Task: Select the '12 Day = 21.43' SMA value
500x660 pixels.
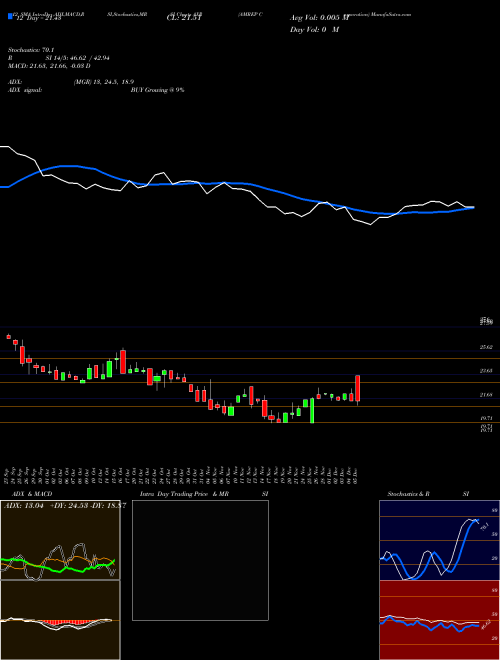Action: click(38, 18)
